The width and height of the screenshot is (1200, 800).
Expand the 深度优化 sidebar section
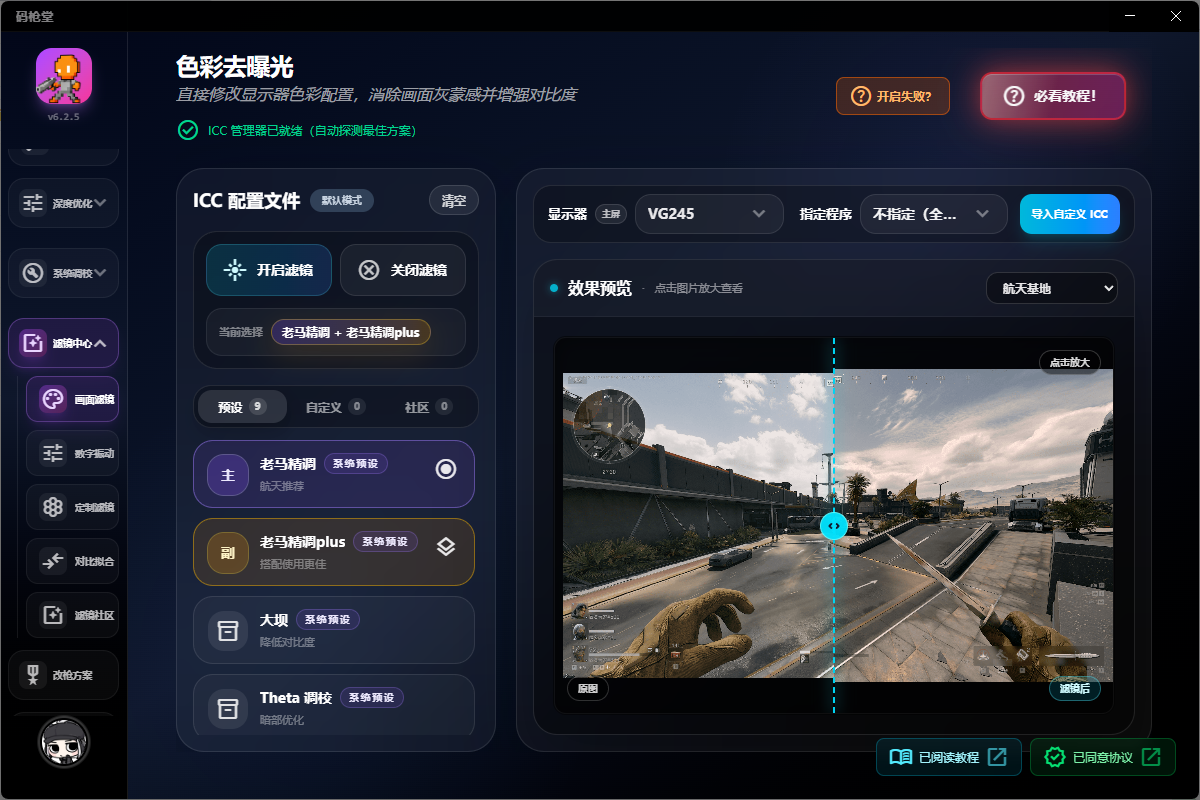(64, 203)
